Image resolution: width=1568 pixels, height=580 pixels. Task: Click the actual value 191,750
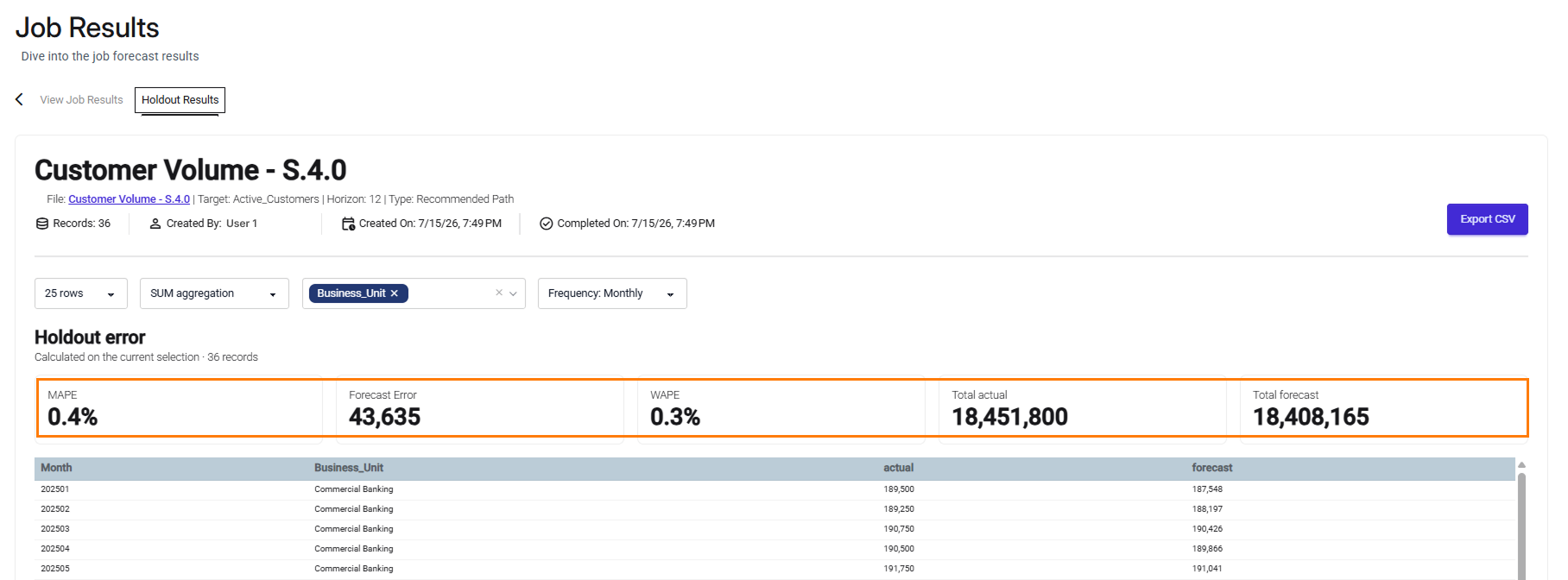[x=899, y=569]
